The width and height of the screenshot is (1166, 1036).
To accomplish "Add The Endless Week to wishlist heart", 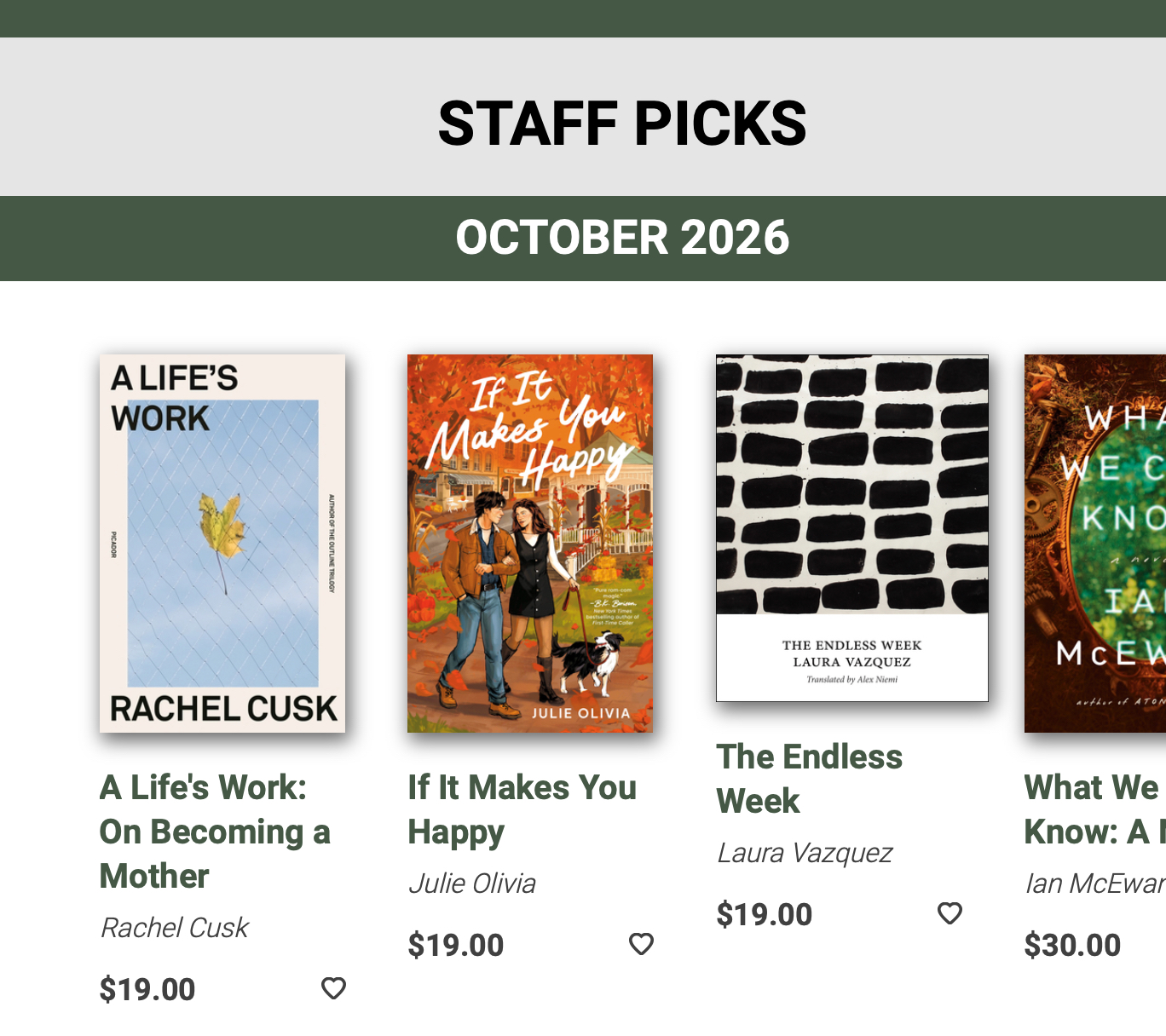I will pos(950,913).
